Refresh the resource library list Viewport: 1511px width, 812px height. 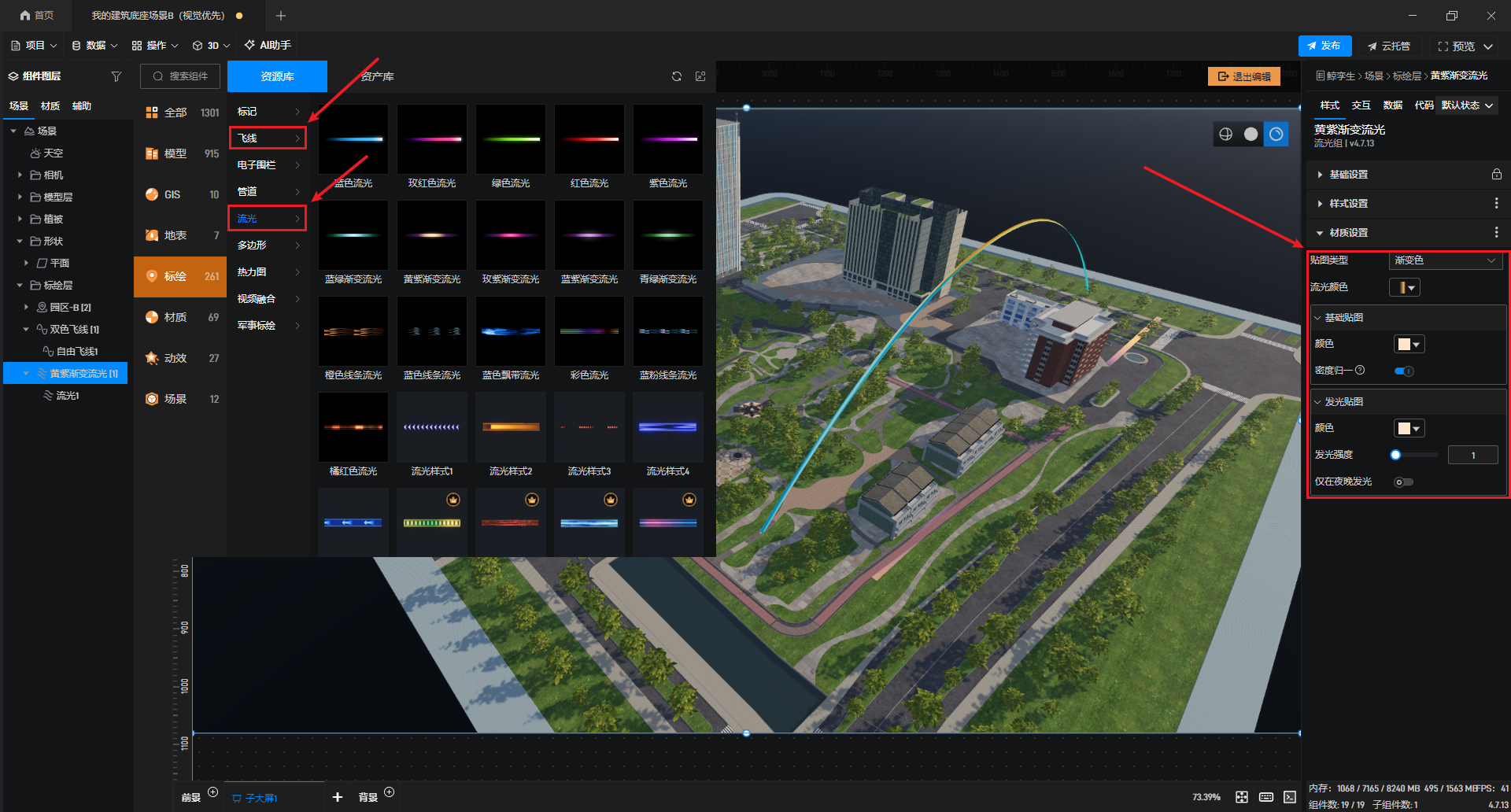(677, 76)
